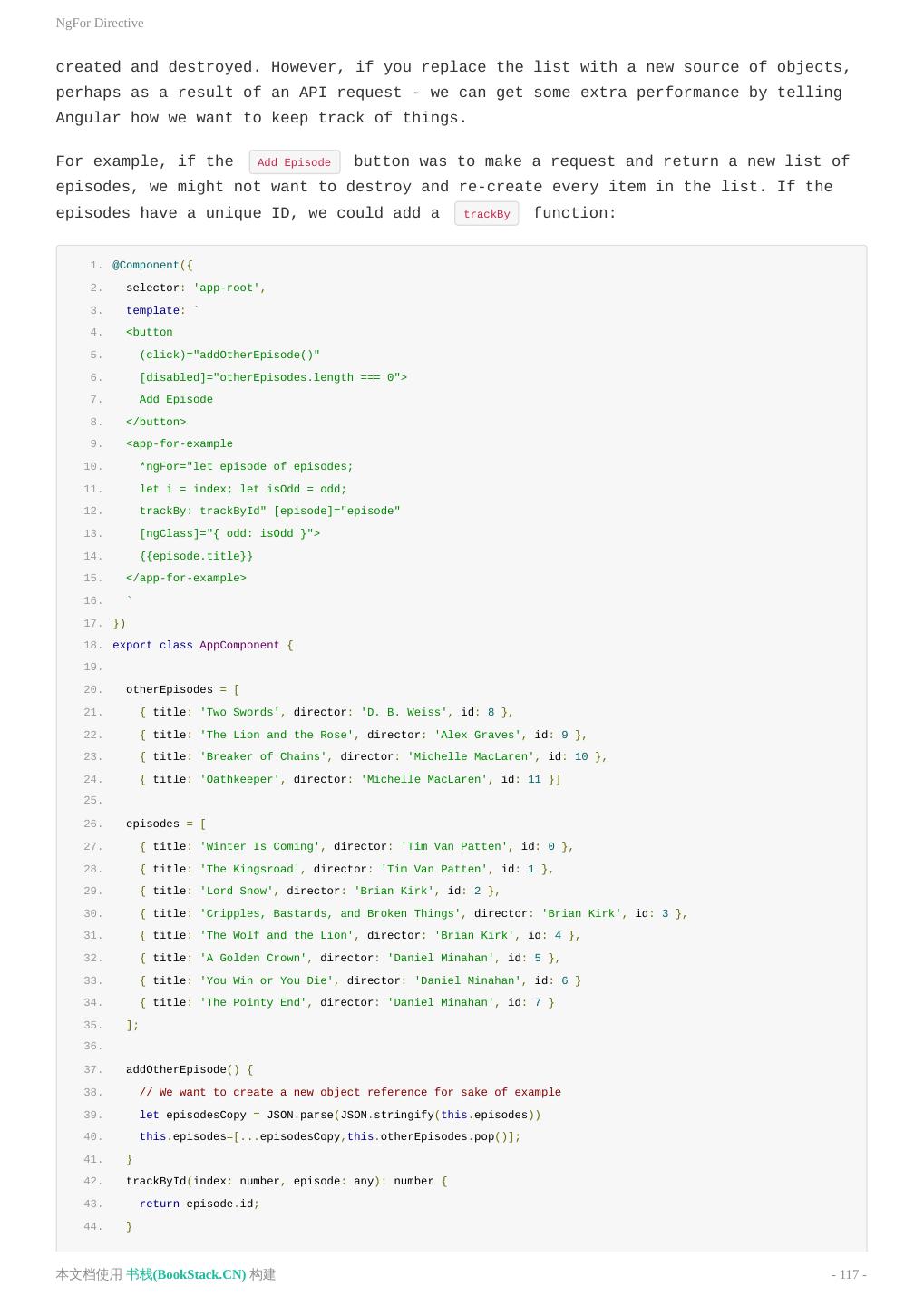Click the '[ngClass]' binding code line
924x1306 pixels.
229,533
